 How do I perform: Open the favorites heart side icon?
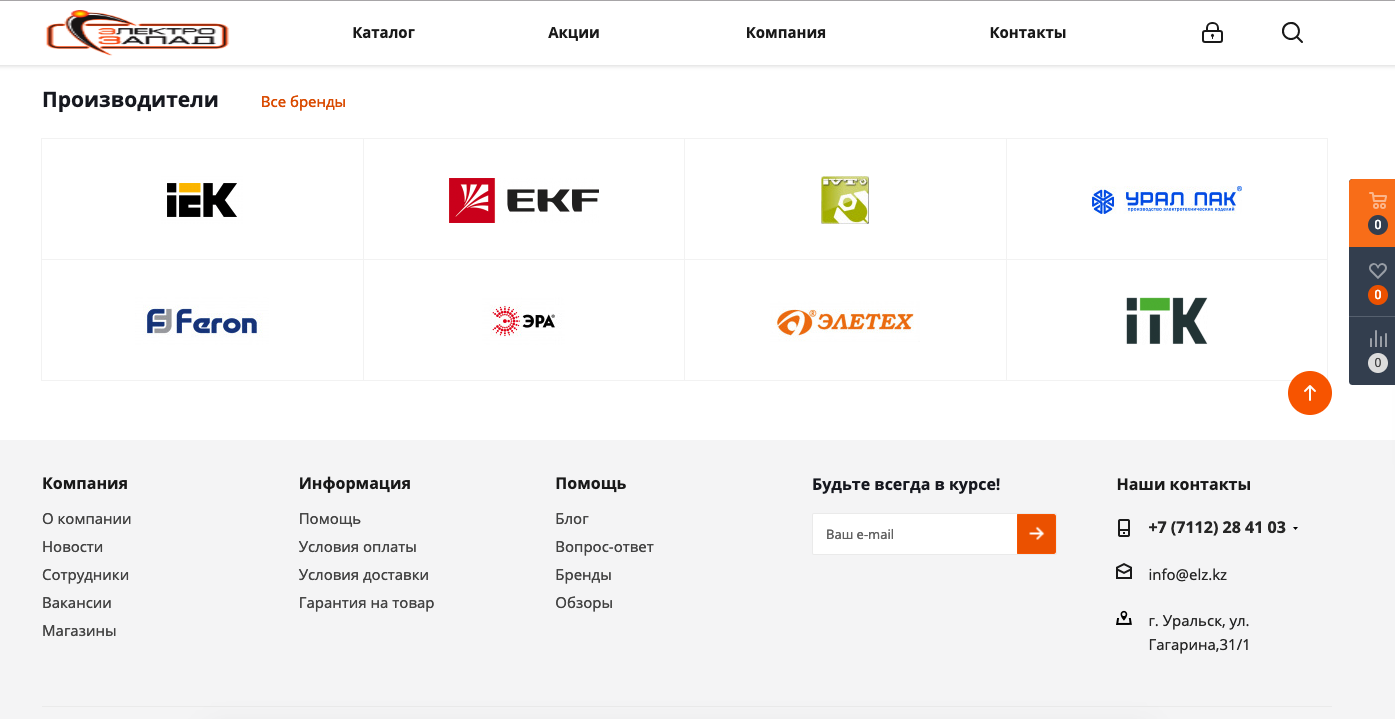click(x=1378, y=270)
